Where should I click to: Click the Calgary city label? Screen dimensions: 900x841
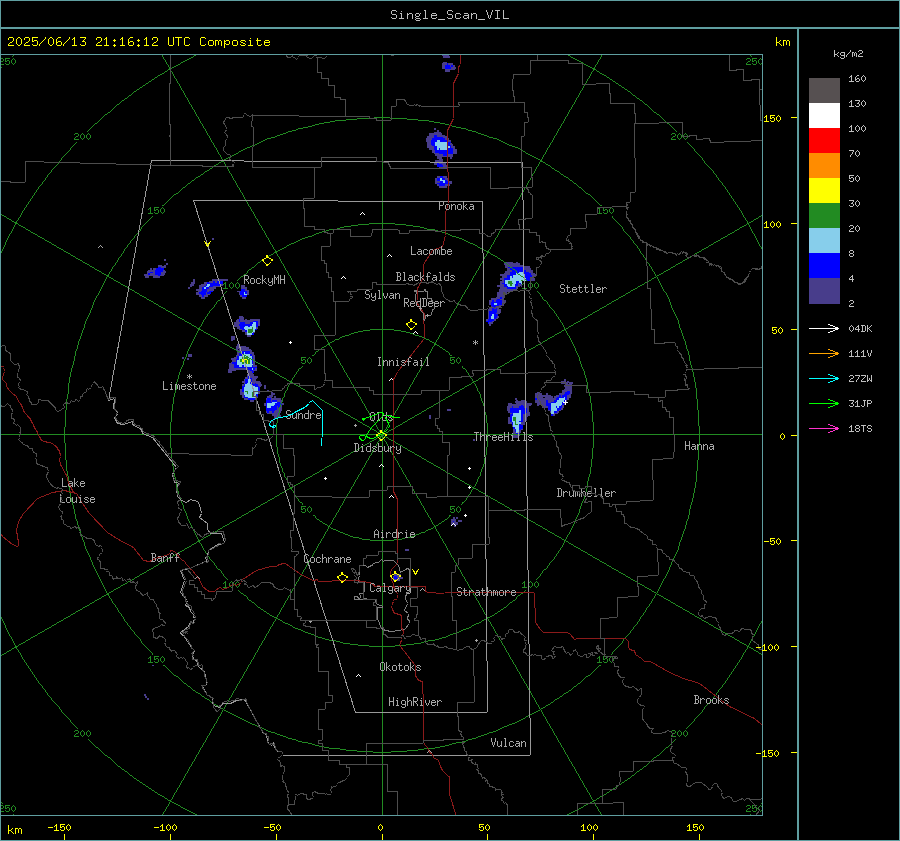390,588
